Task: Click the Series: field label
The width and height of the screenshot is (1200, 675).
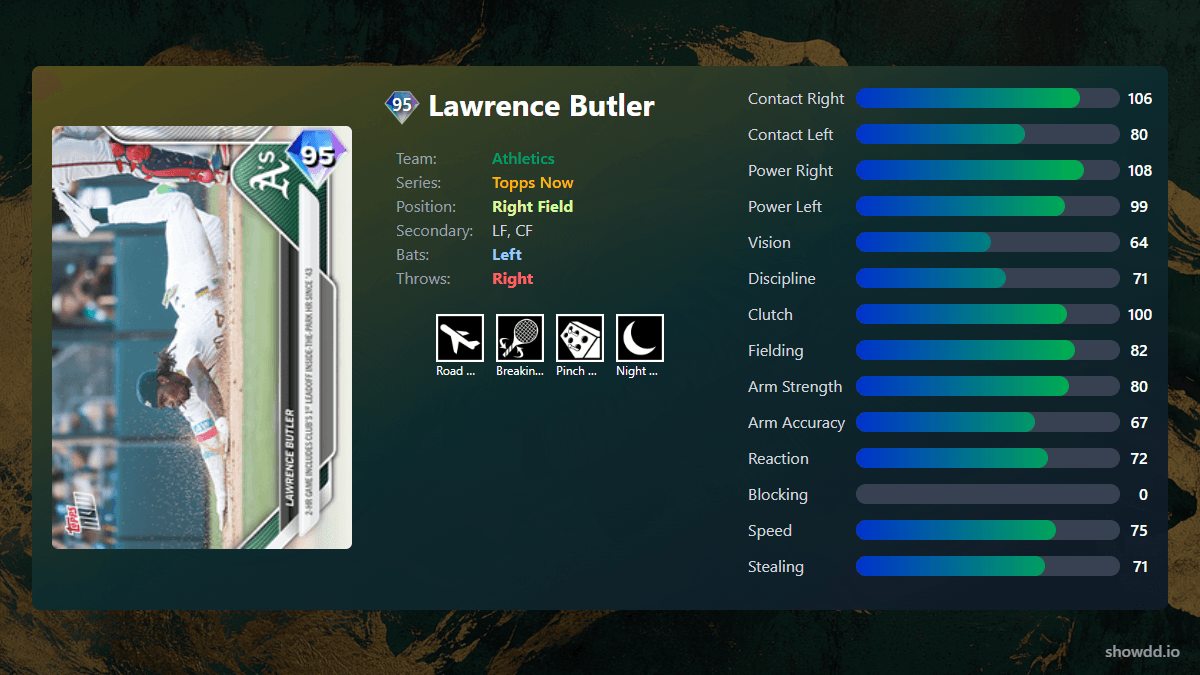Action: tap(418, 182)
